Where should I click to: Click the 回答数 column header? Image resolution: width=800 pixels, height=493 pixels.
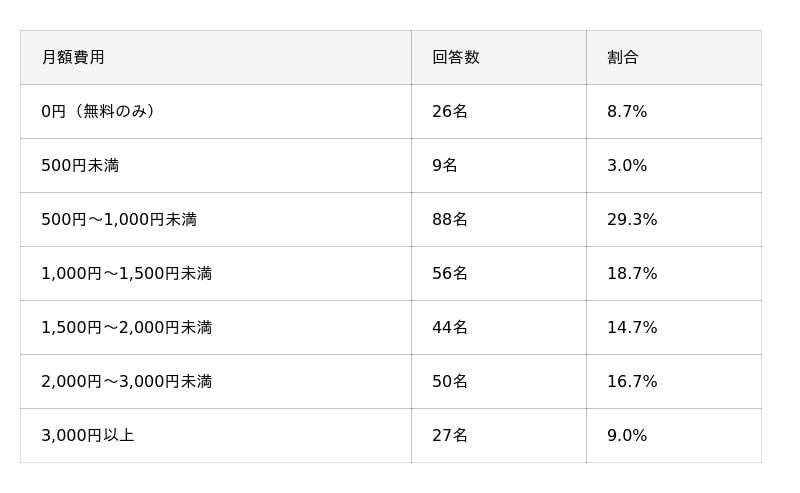pyautogui.click(x=456, y=57)
